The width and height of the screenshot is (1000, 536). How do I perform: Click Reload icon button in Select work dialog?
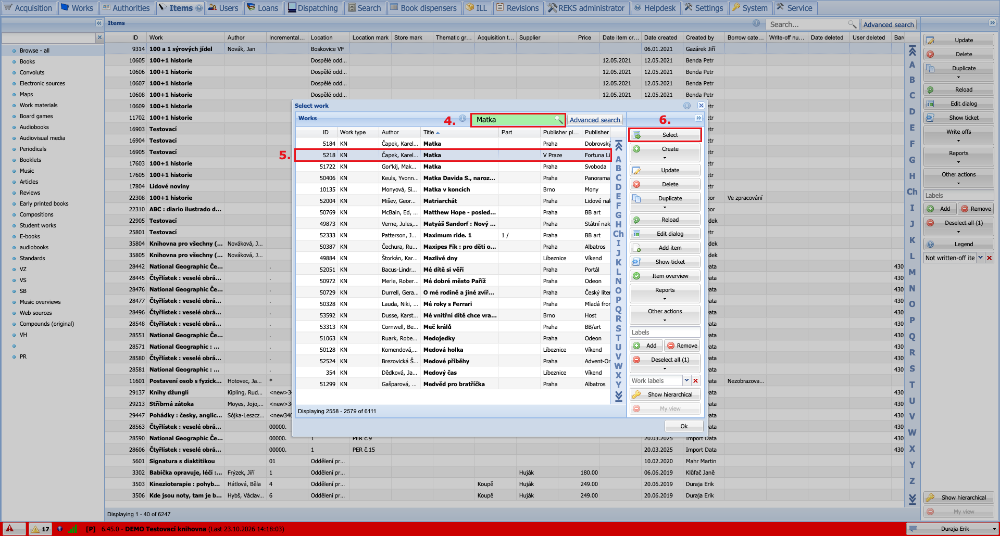click(x=665, y=220)
